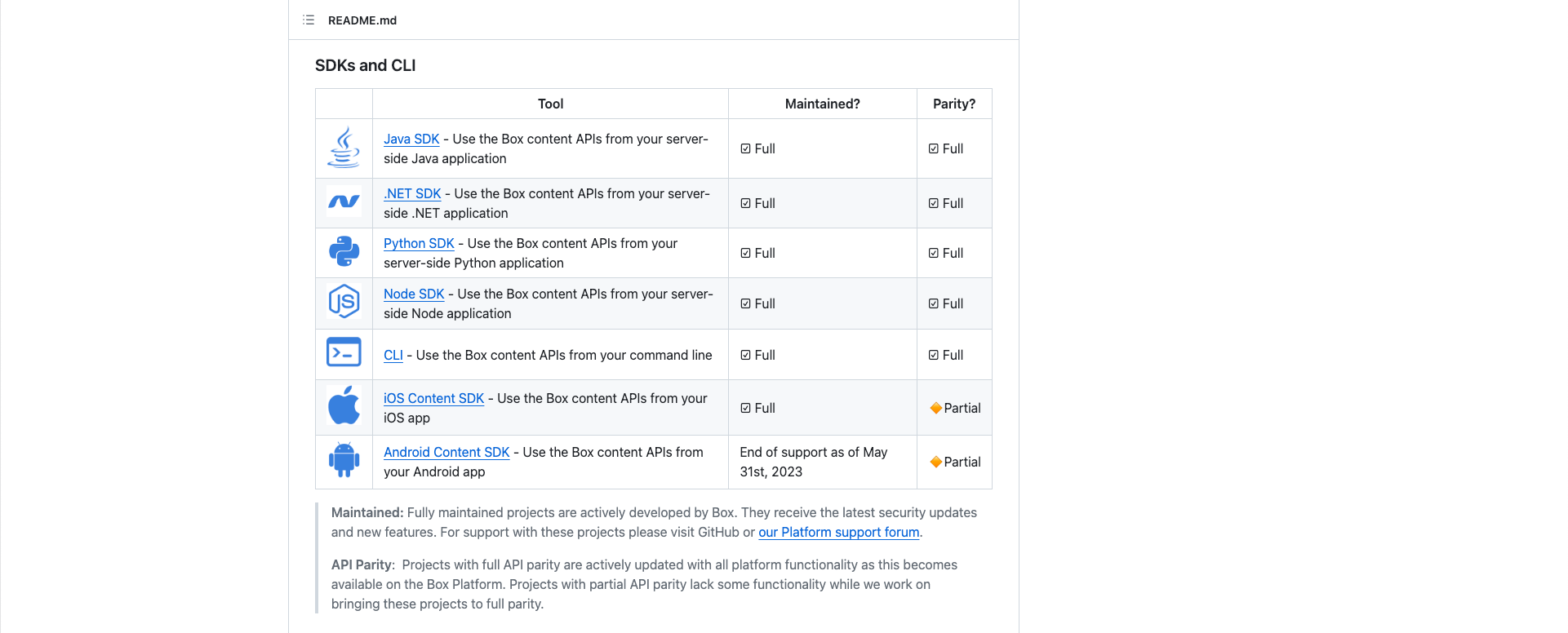
Task: Click the CLI terminal icon
Action: 344,352
